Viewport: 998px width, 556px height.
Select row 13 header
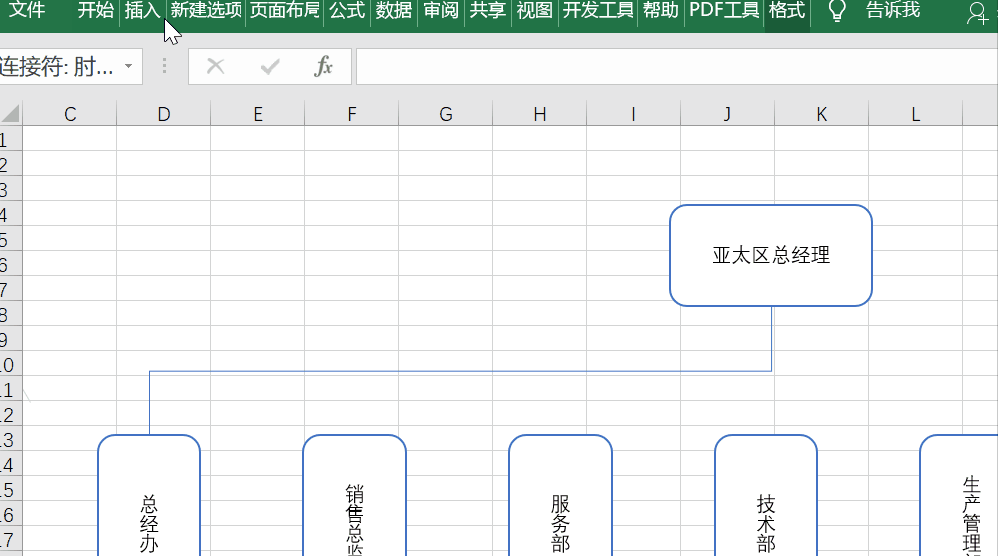coord(11,439)
